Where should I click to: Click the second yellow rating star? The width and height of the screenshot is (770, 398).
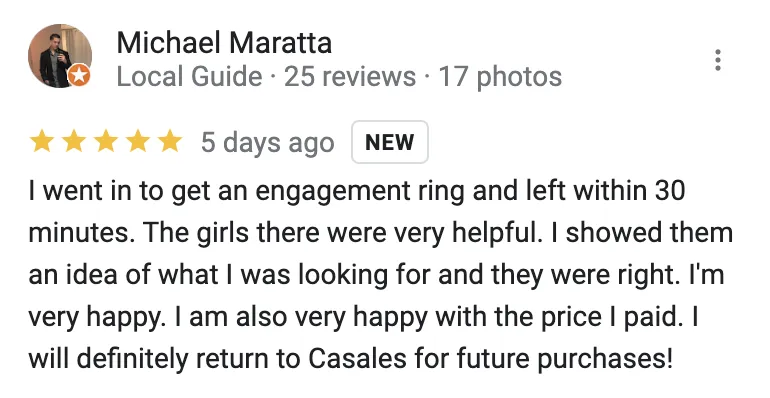pos(74,142)
